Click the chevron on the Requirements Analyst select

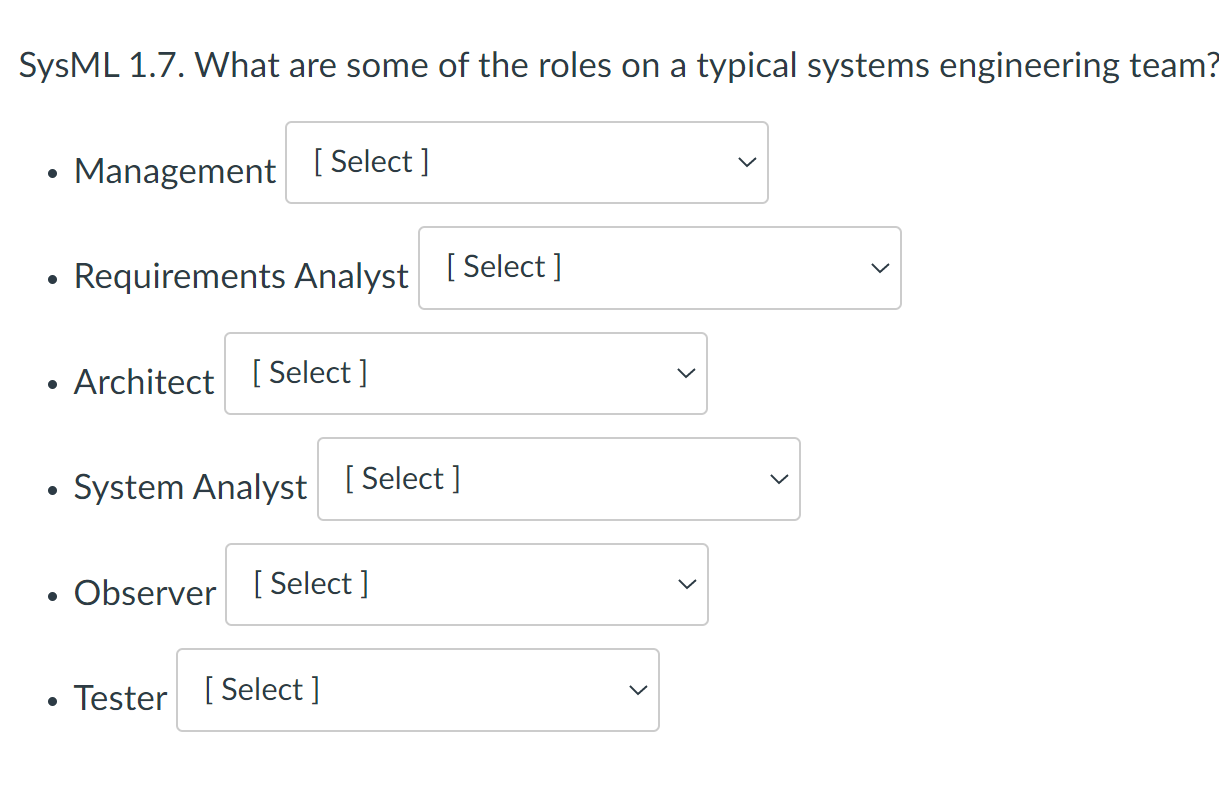pos(879,267)
